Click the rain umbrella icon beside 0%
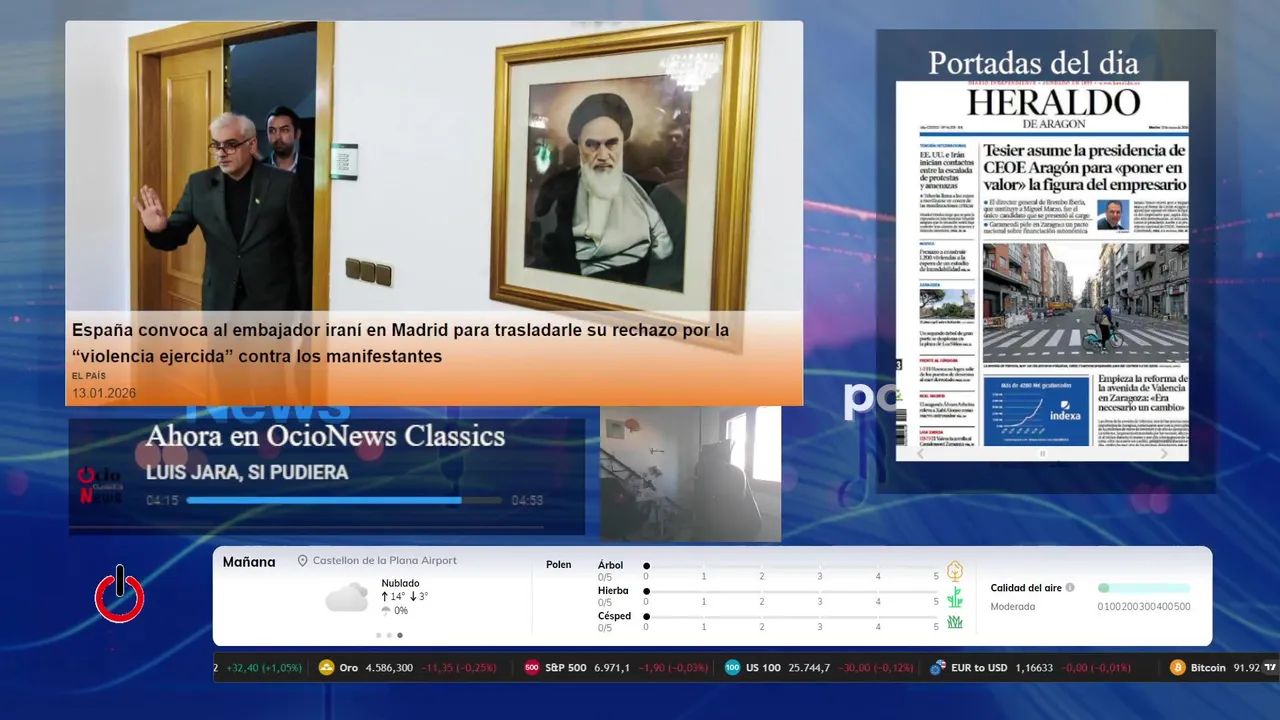This screenshot has width=1280, height=720. tap(386, 610)
